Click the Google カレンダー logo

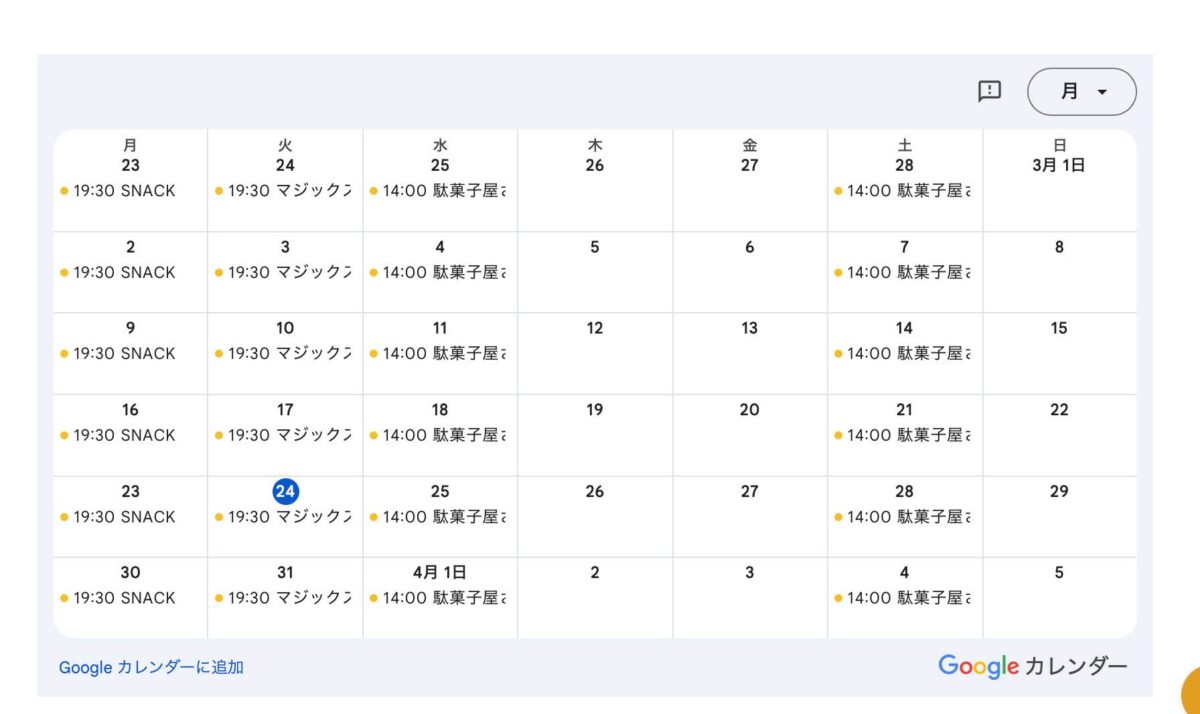click(x=1032, y=666)
